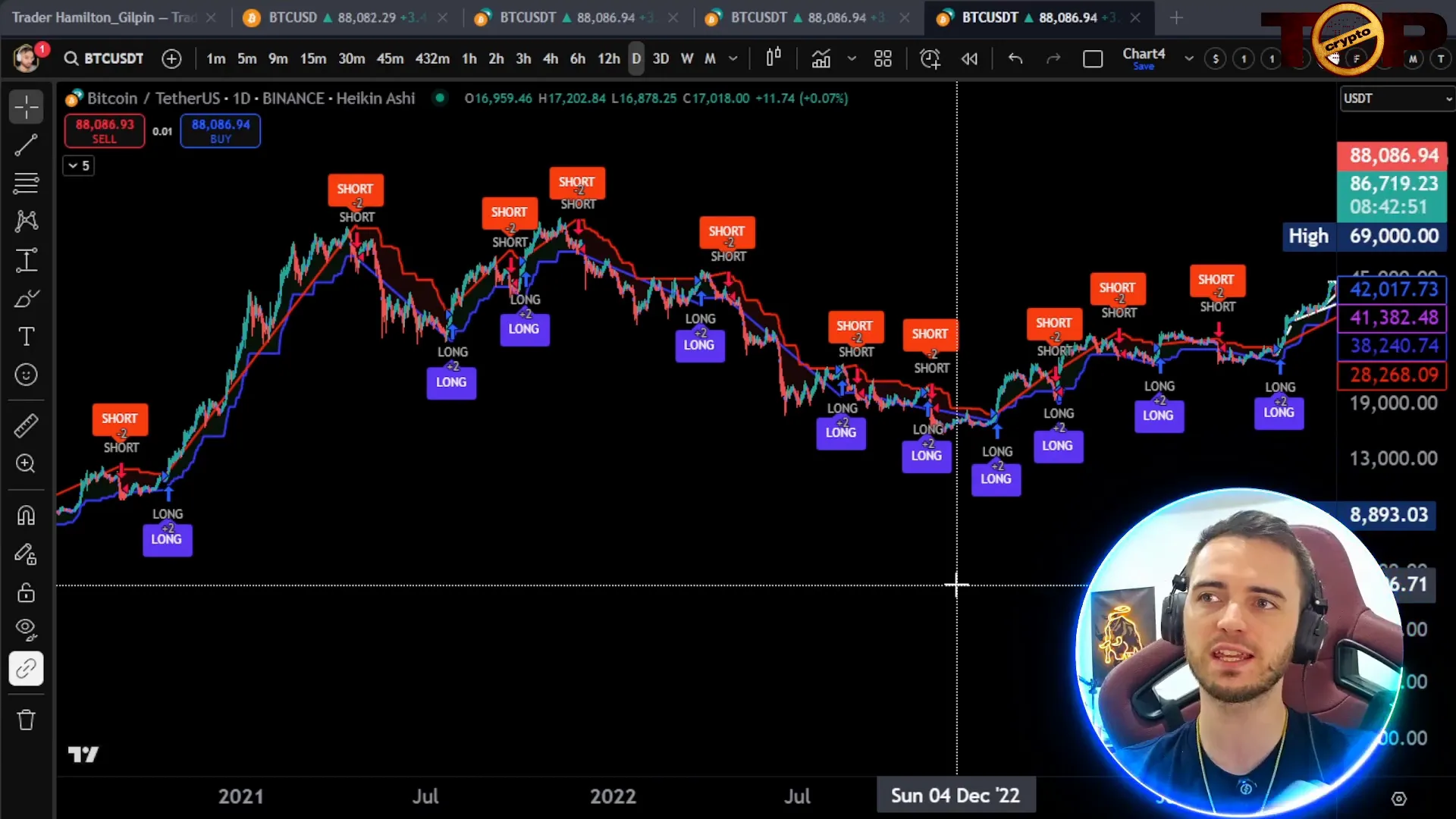The height and width of the screenshot is (819, 1456).
Task: Expand the indicators favorites dropdown arrow
Action: click(x=852, y=58)
